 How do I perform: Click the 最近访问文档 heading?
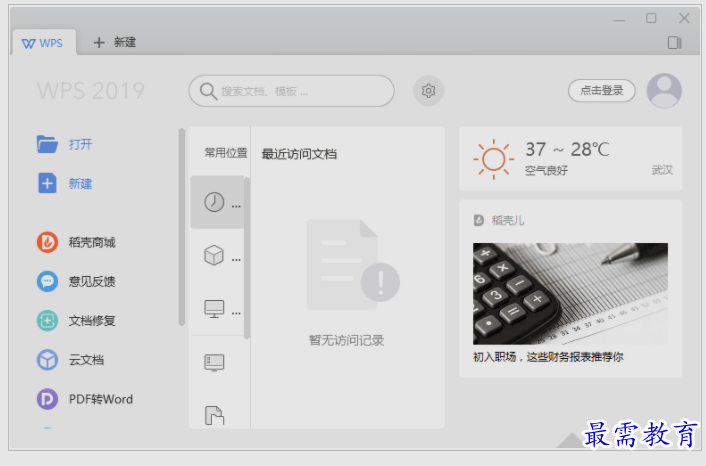click(299, 154)
